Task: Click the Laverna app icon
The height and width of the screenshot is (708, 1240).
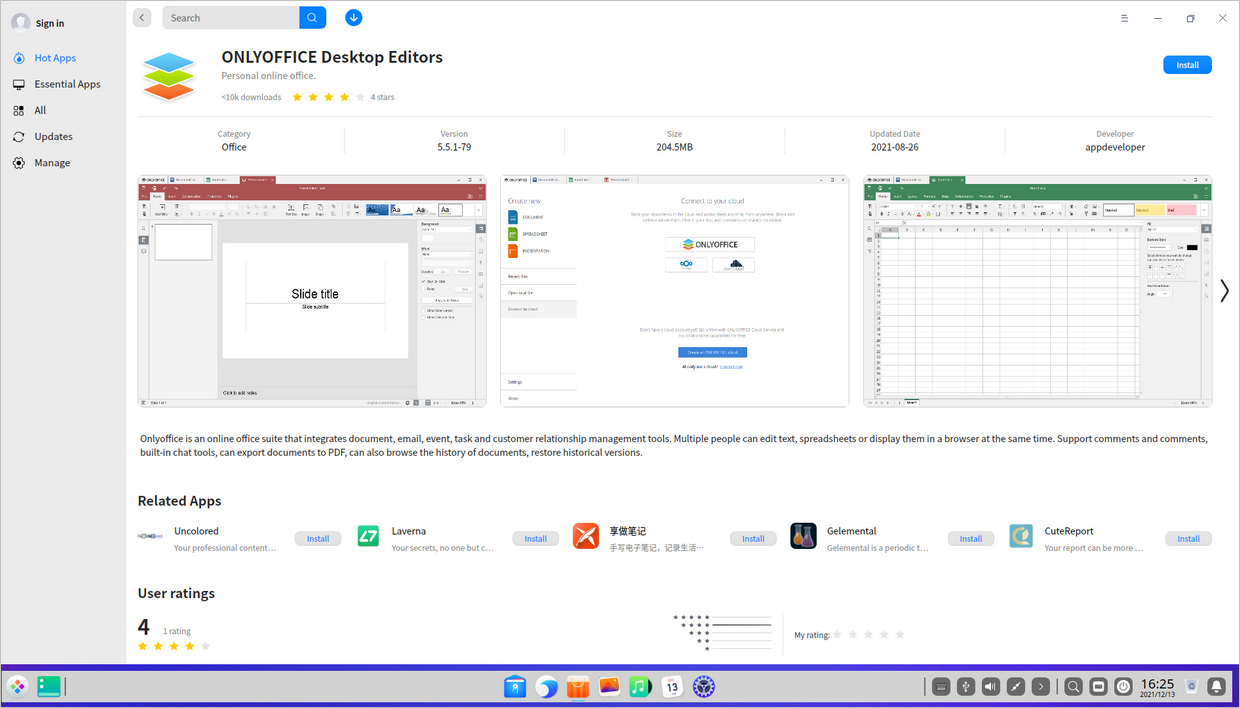Action: tap(367, 536)
